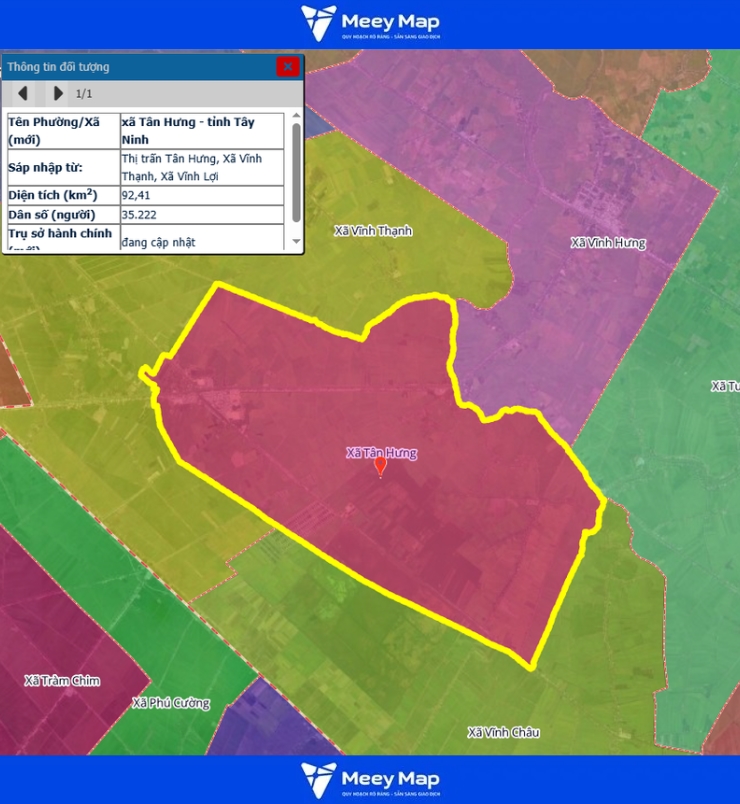Click the Xã Tân Hưng label text
This screenshot has width=740, height=804.
pyautogui.click(x=381, y=453)
